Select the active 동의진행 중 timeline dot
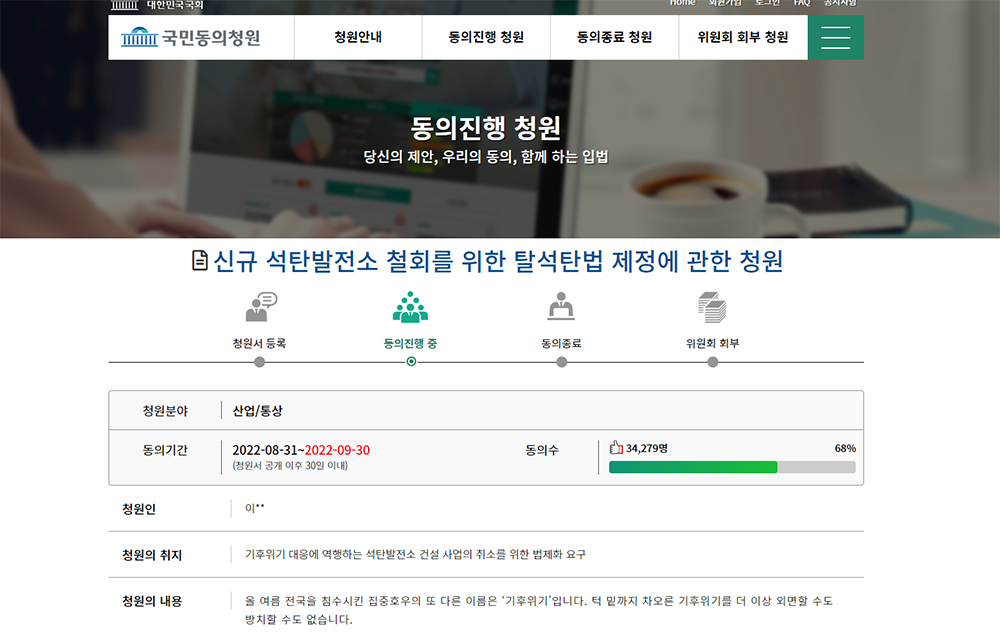1000x632 pixels. (411, 362)
